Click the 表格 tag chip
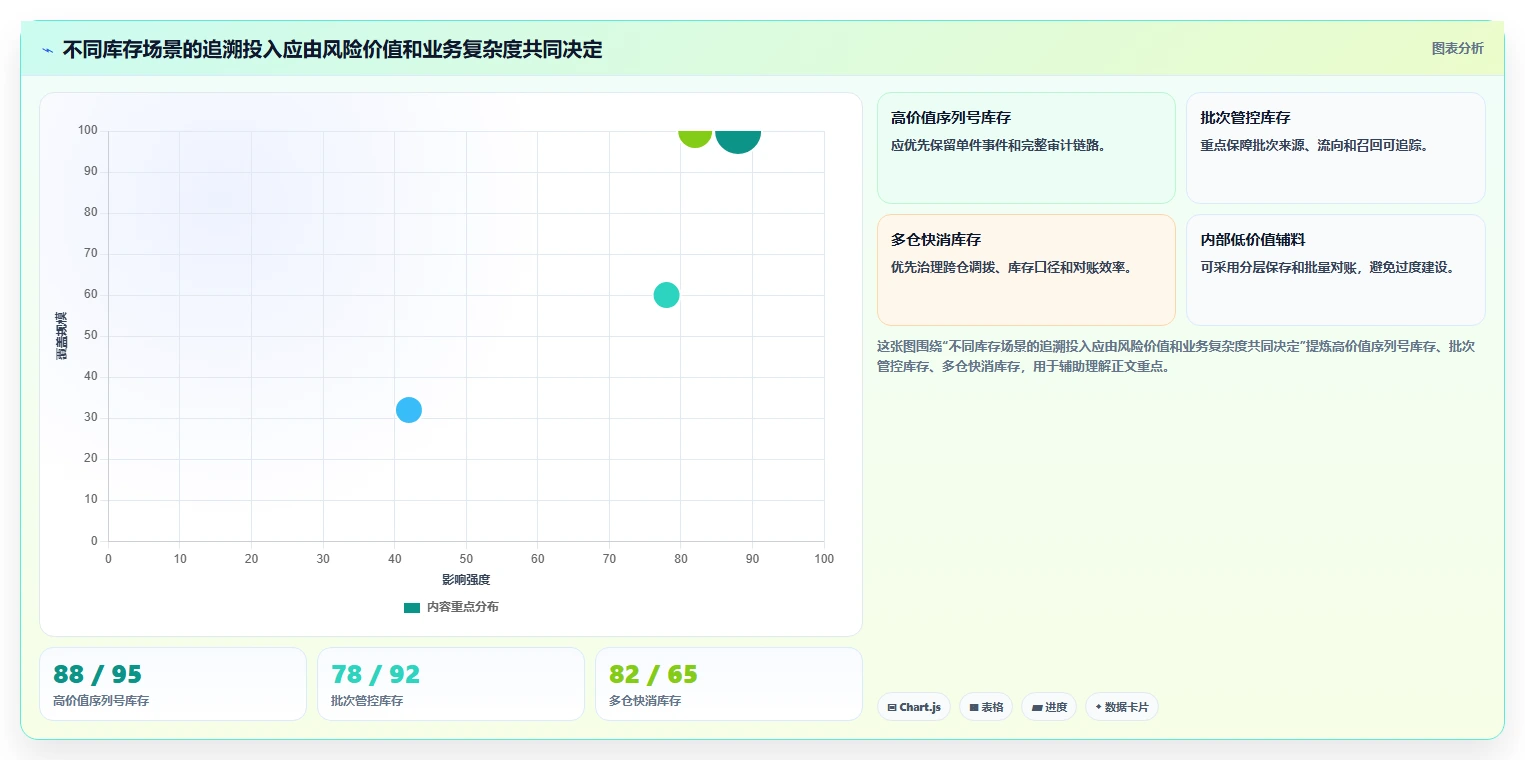This screenshot has height=760, width=1525. click(x=986, y=707)
